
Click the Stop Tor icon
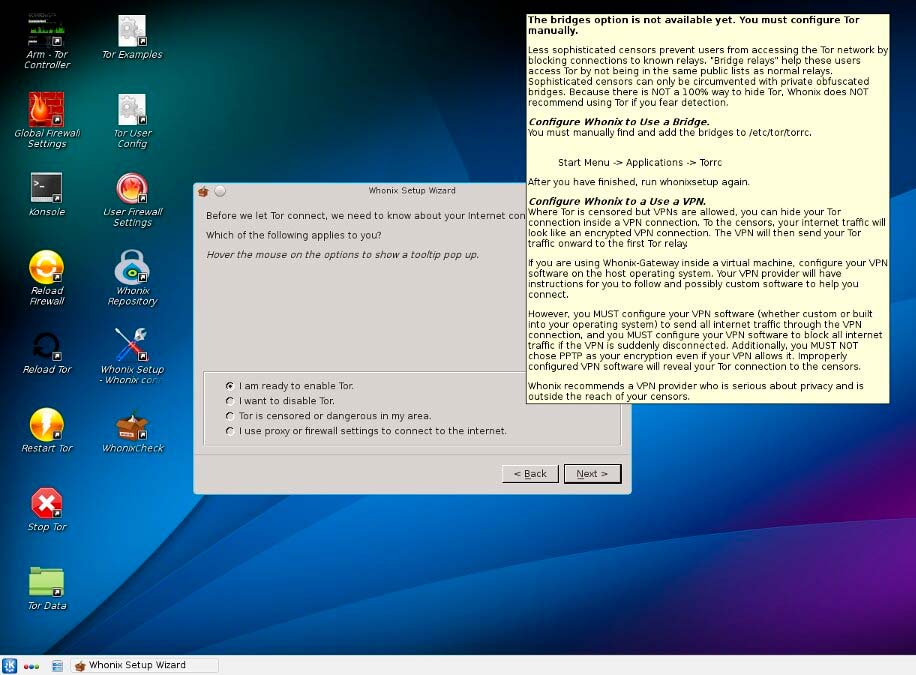click(x=47, y=503)
